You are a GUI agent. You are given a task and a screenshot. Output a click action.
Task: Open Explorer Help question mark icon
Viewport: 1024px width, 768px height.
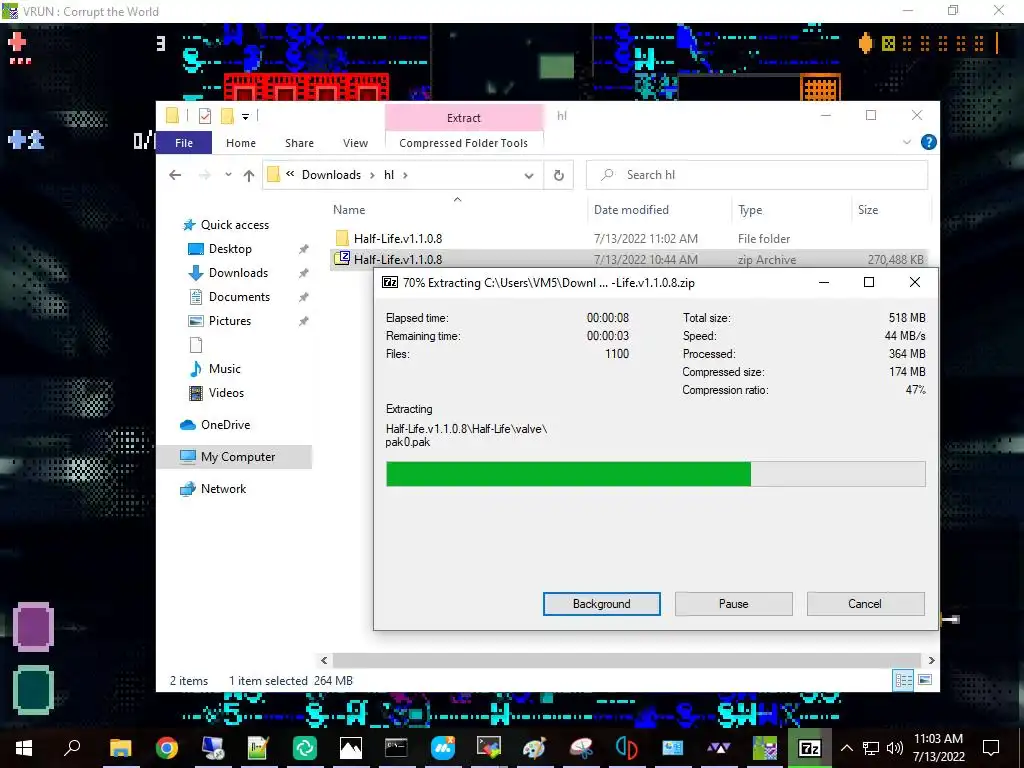click(x=928, y=142)
